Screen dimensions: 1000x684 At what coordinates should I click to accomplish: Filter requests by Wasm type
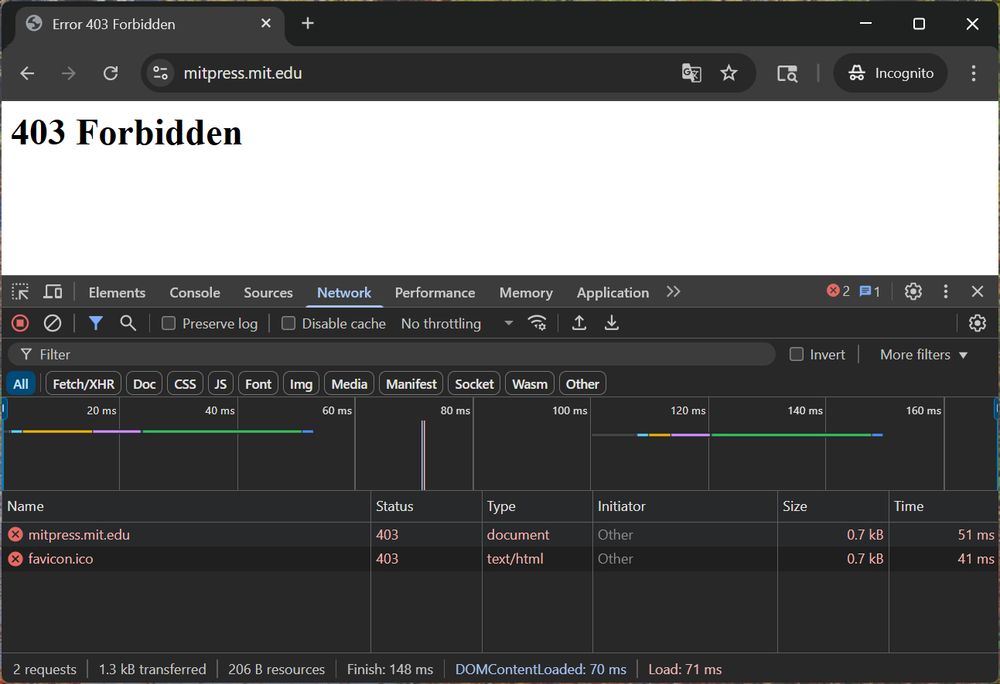pos(529,384)
